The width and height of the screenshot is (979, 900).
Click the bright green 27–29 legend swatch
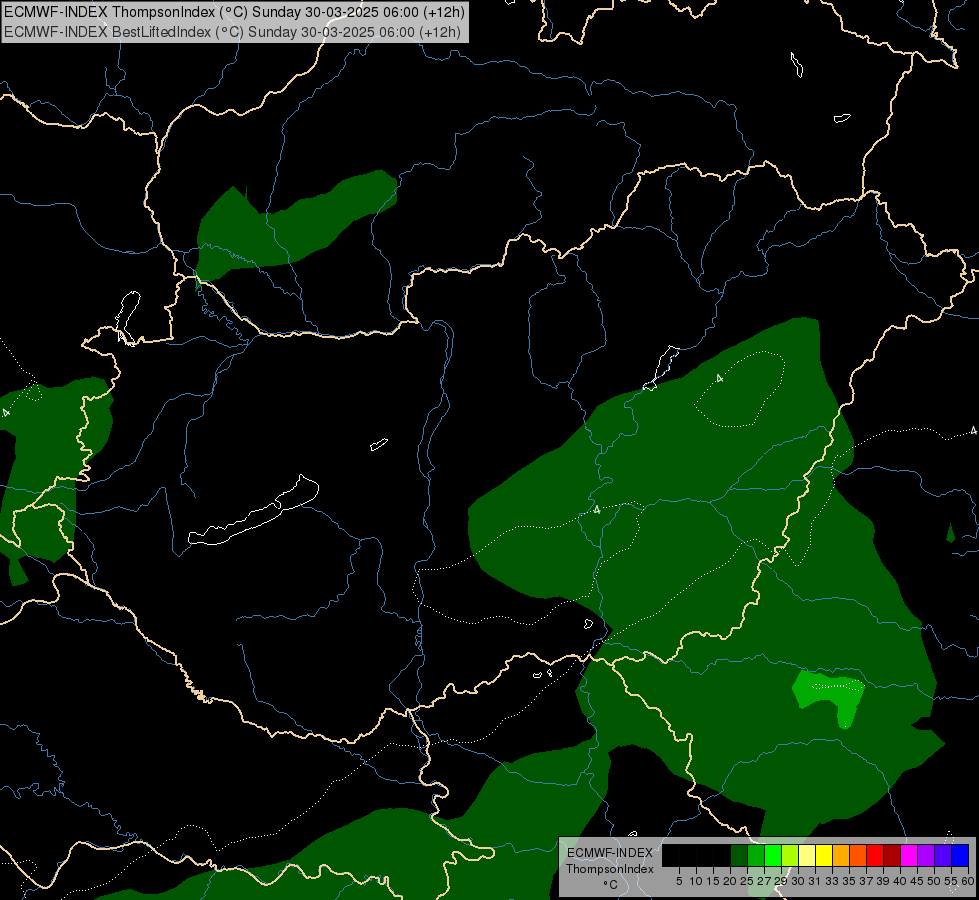click(x=773, y=855)
